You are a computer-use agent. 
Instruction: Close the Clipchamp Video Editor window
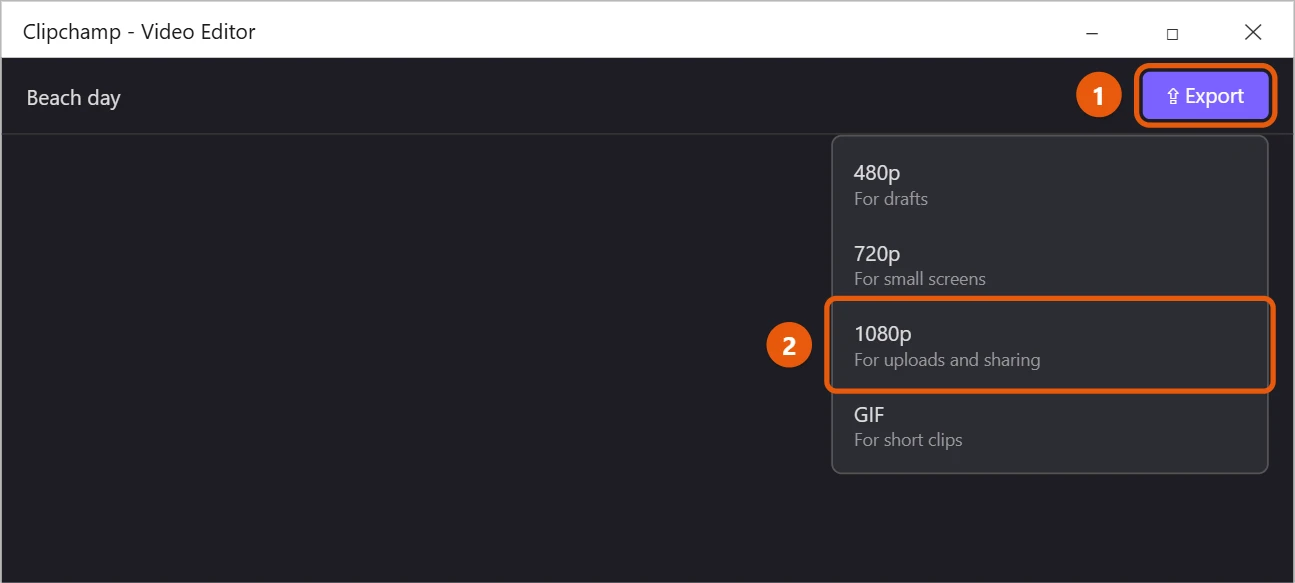[1253, 32]
